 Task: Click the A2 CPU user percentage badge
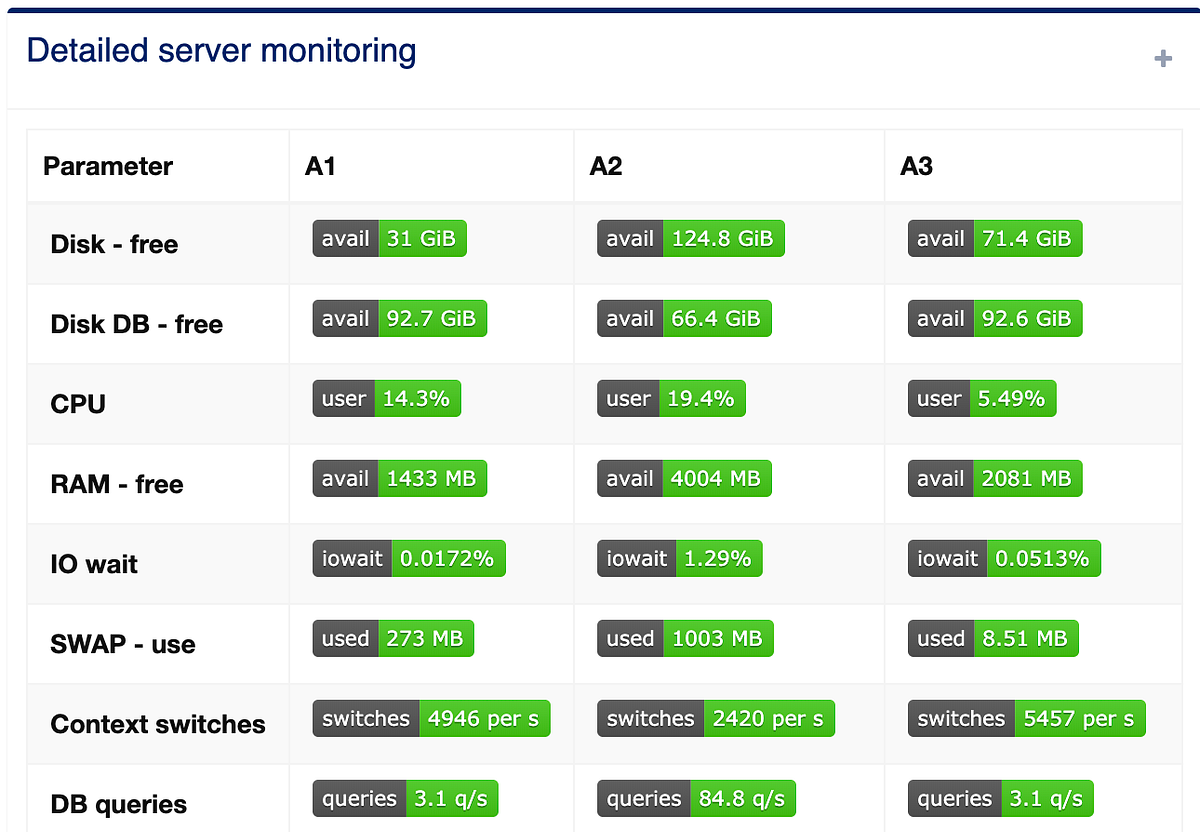[x=671, y=398]
